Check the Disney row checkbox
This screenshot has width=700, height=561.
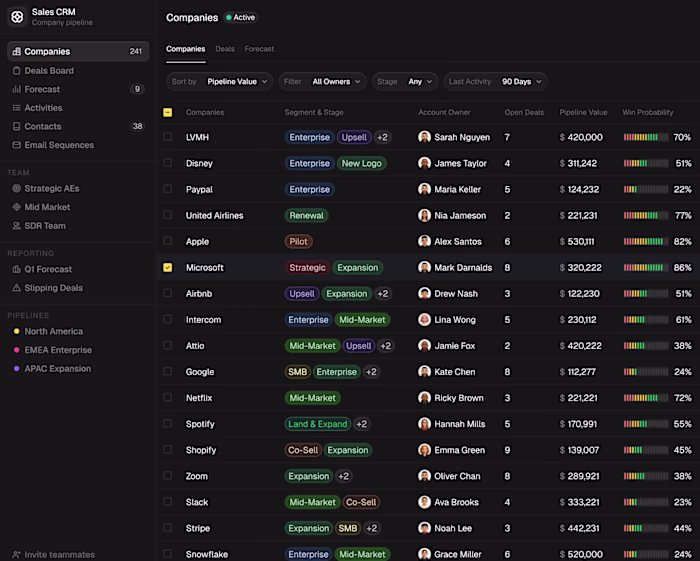point(167,163)
